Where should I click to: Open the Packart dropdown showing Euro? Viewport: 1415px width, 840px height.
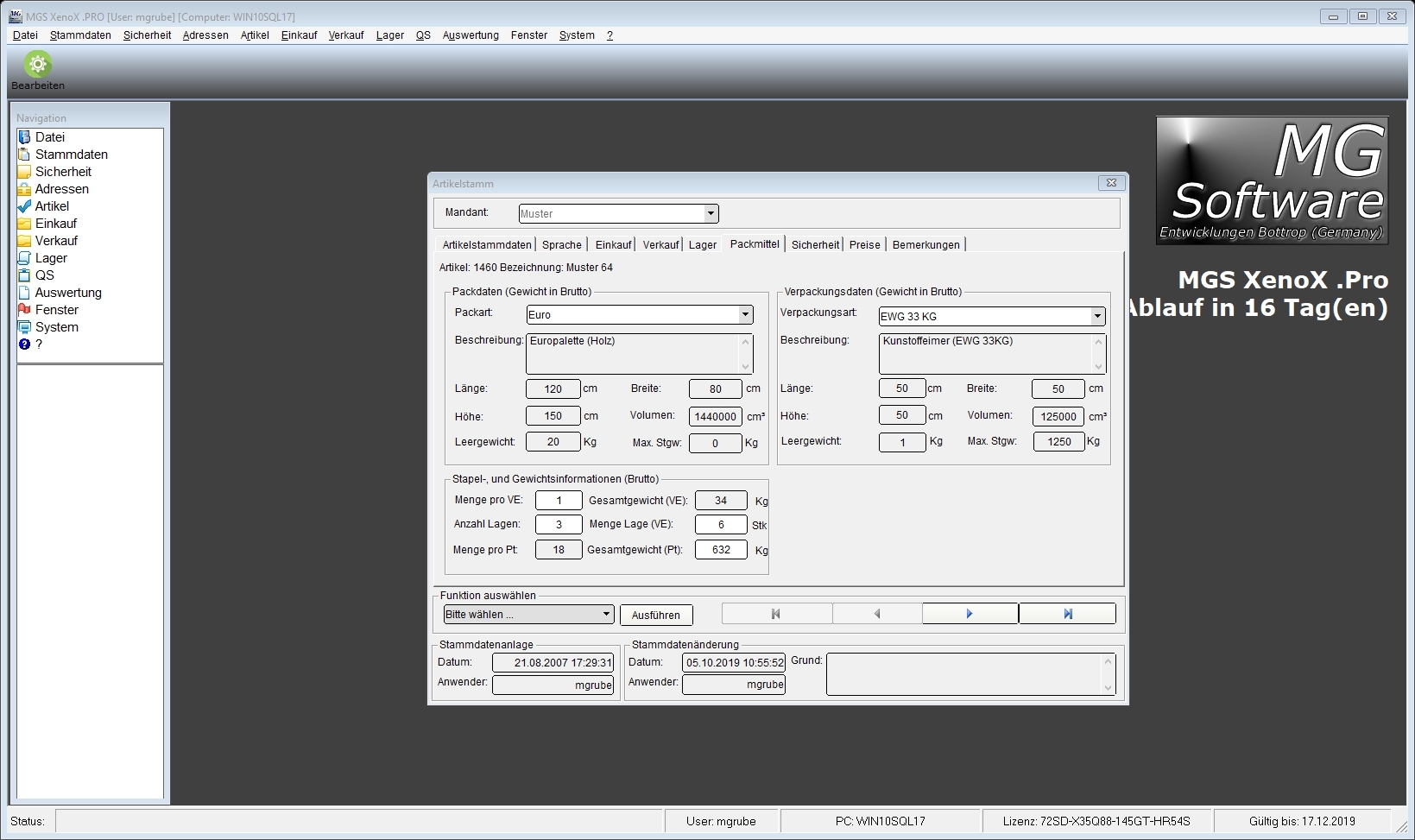[745, 315]
